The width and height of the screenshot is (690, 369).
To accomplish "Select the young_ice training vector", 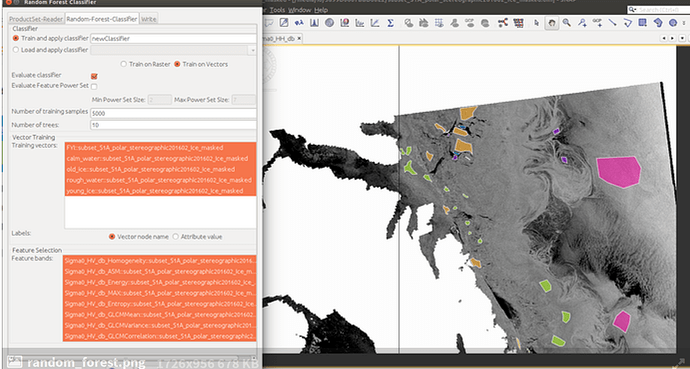I will coord(160,191).
